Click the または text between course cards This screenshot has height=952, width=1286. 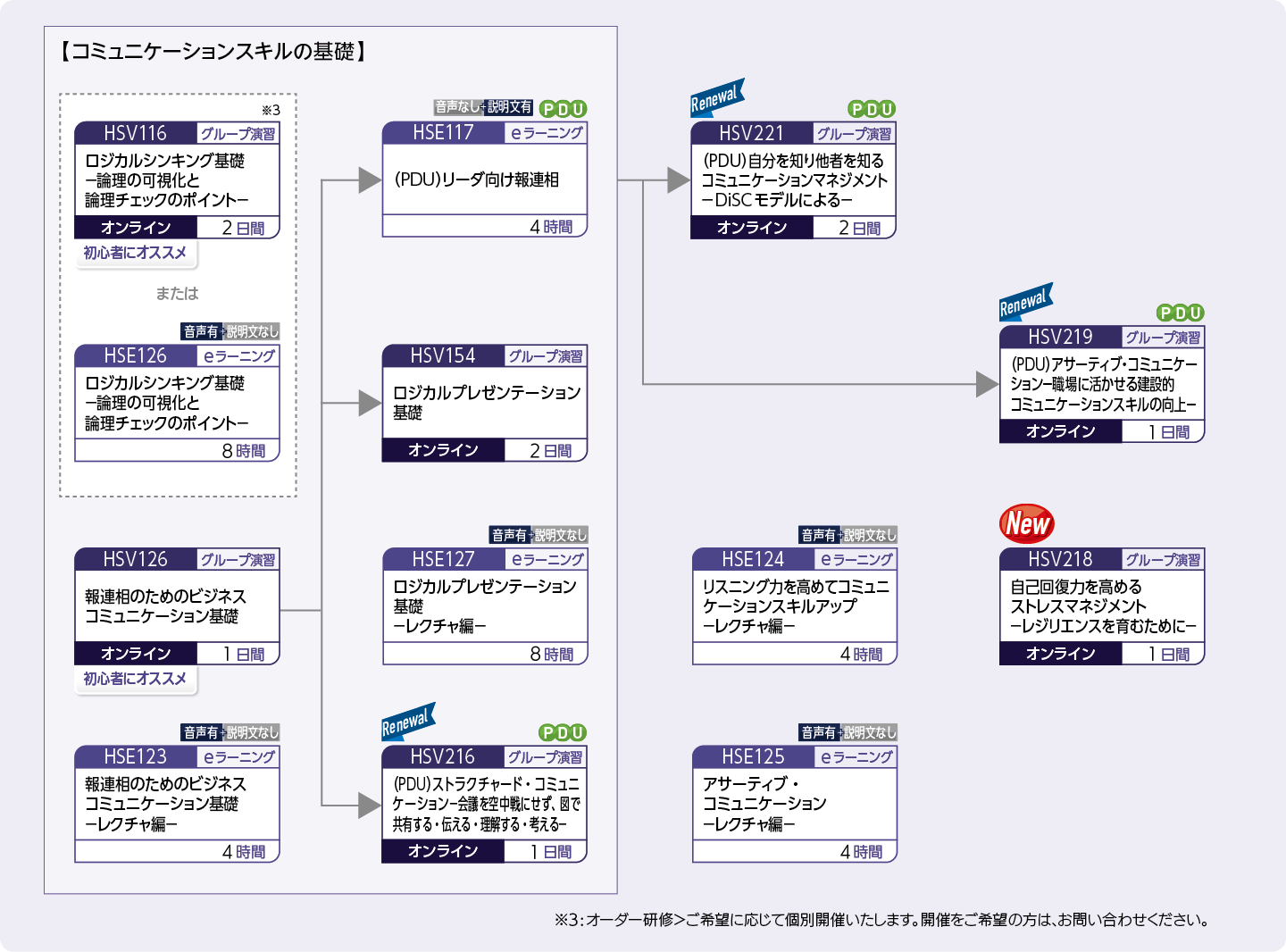(177, 293)
